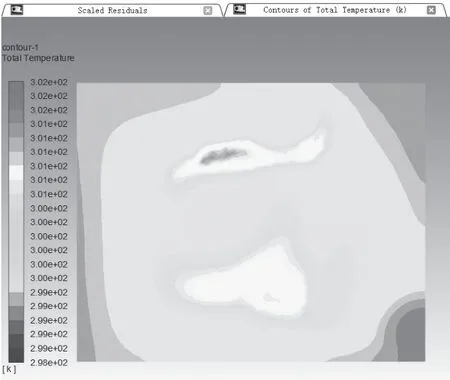Close the Contours of Total Temperature tab
This screenshot has height=380, width=450.
431,10
